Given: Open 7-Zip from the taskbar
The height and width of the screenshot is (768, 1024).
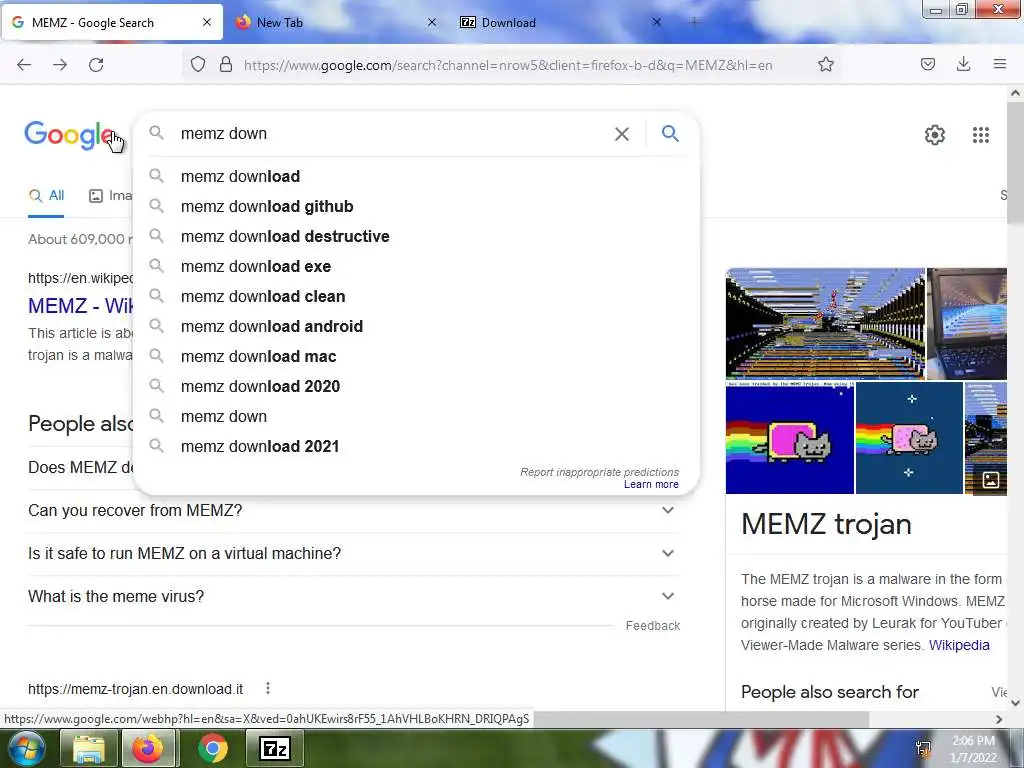Looking at the screenshot, I should [274, 748].
